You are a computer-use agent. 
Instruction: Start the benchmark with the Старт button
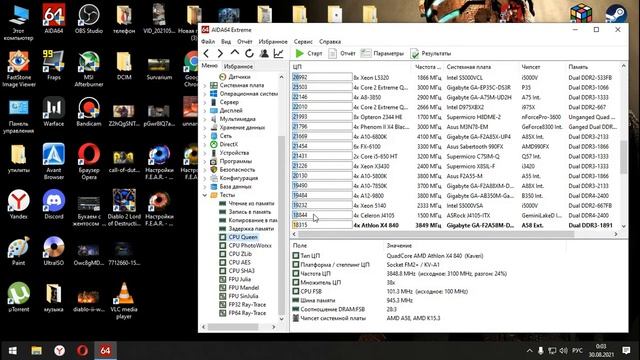[309, 53]
